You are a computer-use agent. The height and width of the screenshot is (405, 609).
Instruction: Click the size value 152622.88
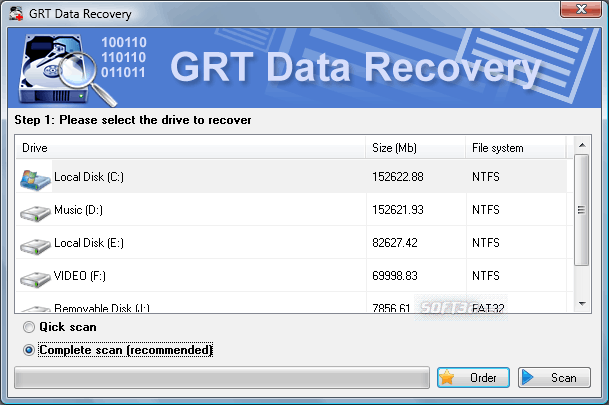(398, 177)
